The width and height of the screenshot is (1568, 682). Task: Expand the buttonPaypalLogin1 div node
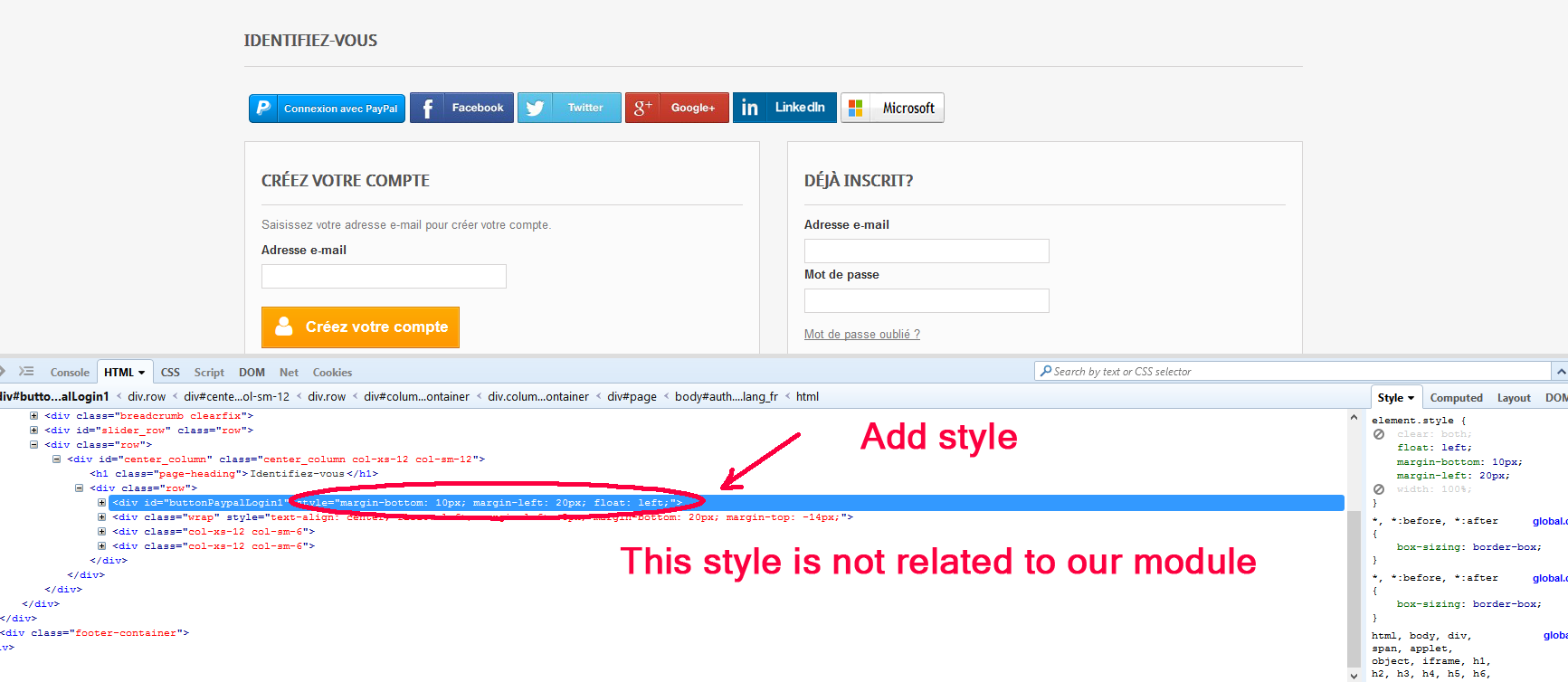(x=101, y=503)
